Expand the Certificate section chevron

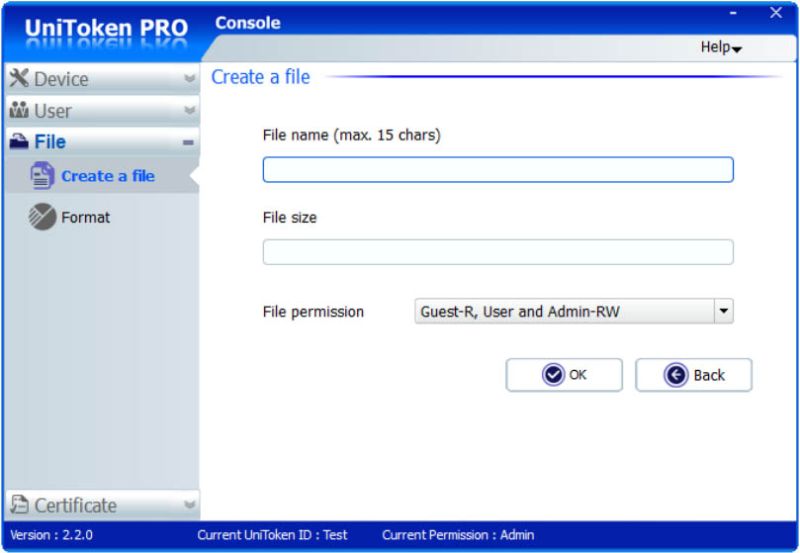pos(189,505)
